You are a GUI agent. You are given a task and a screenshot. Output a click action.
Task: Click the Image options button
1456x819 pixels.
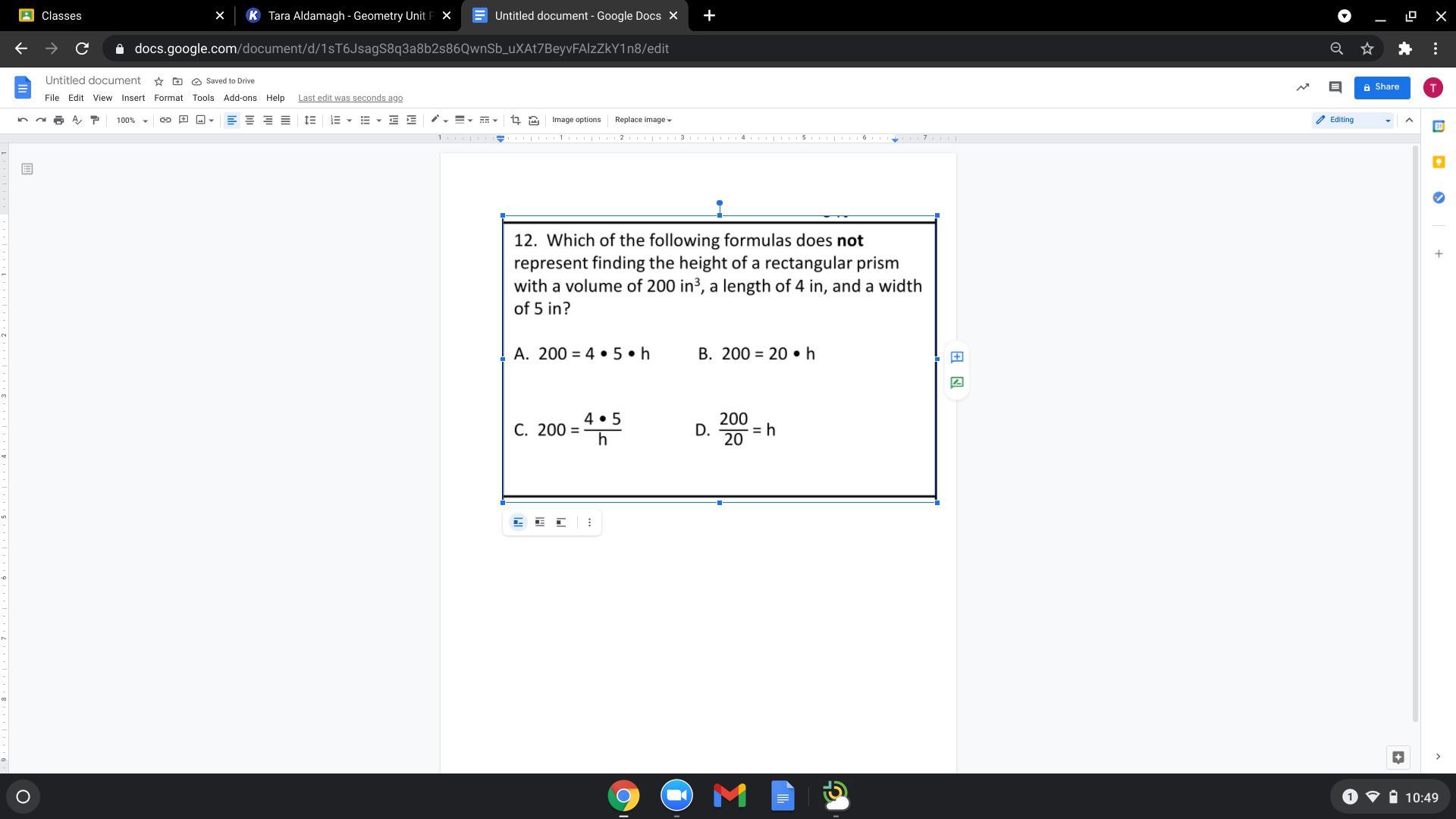[x=576, y=120]
